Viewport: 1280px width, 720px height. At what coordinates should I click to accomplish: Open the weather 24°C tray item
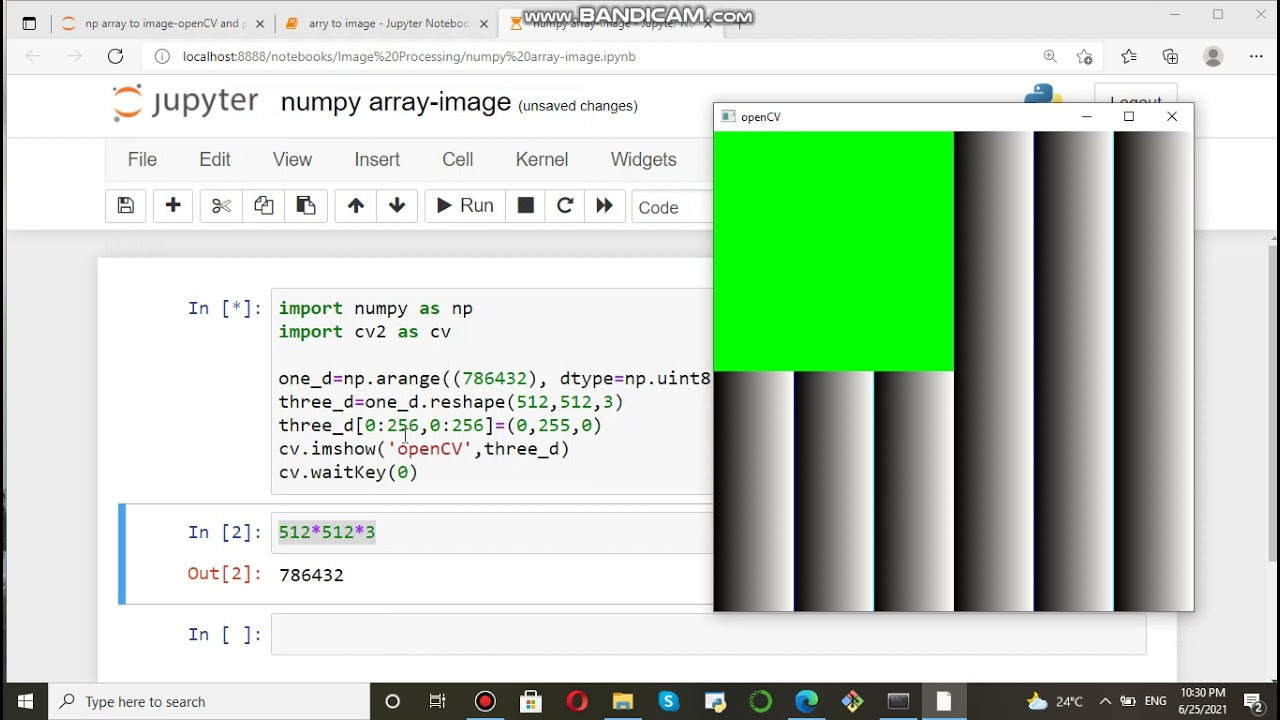click(x=1054, y=701)
